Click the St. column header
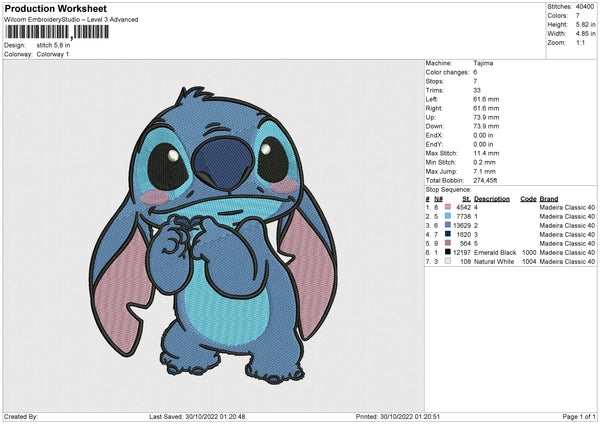This screenshot has width=600, height=424. click(466, 198)
